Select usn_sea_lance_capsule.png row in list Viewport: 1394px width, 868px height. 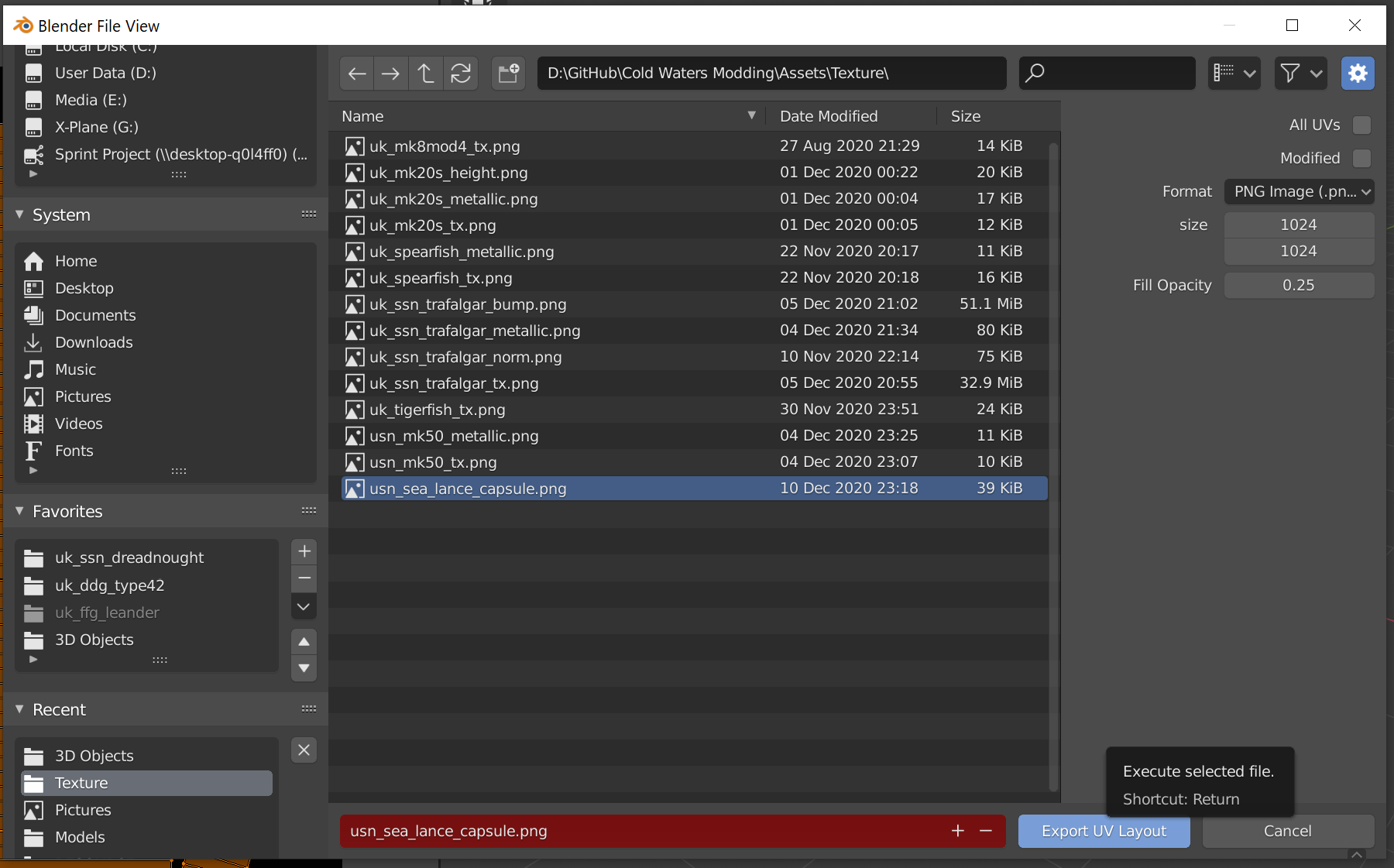pos(694,489)
